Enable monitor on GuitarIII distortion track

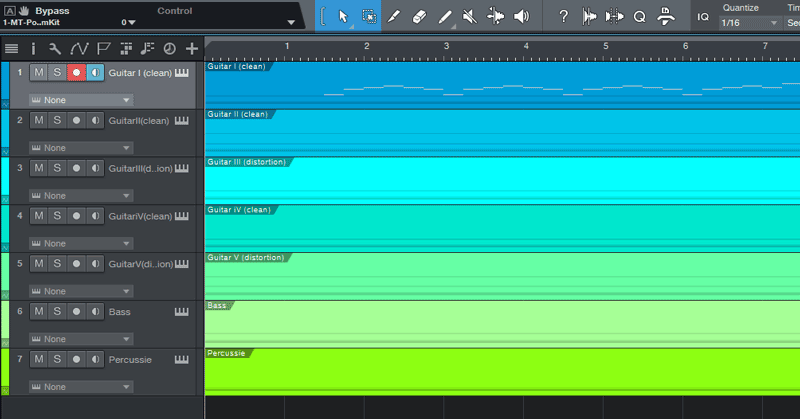click(95, 168)
